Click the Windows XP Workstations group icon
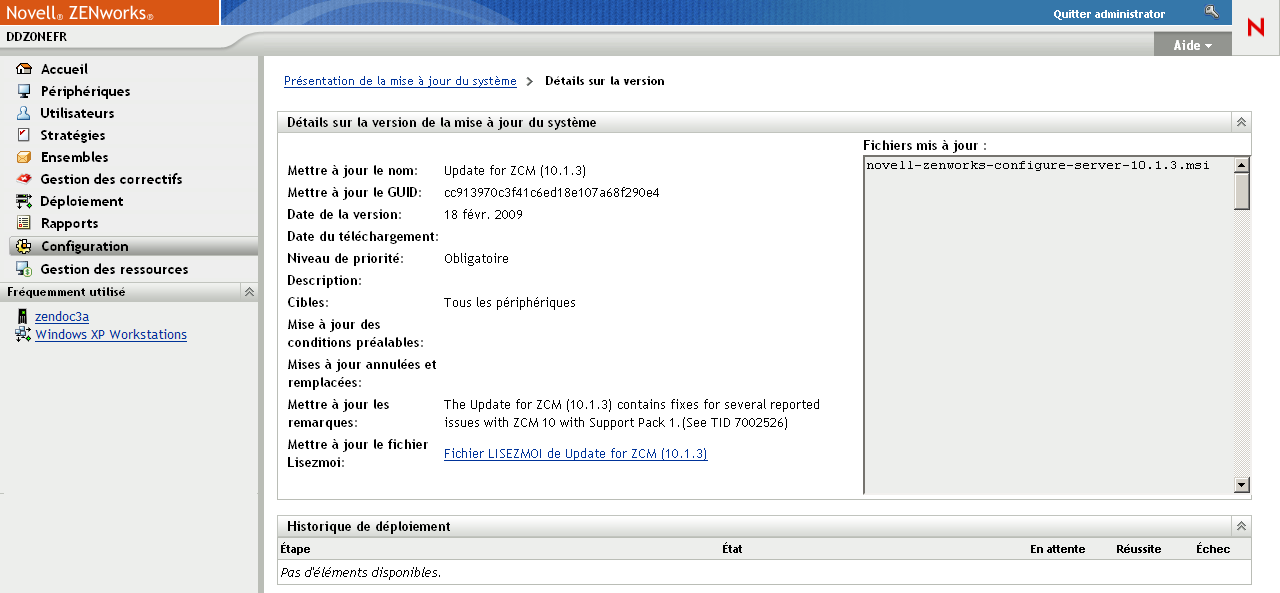Image resolution: width=1280 pixels, height=593 pixels. (23, 335)
